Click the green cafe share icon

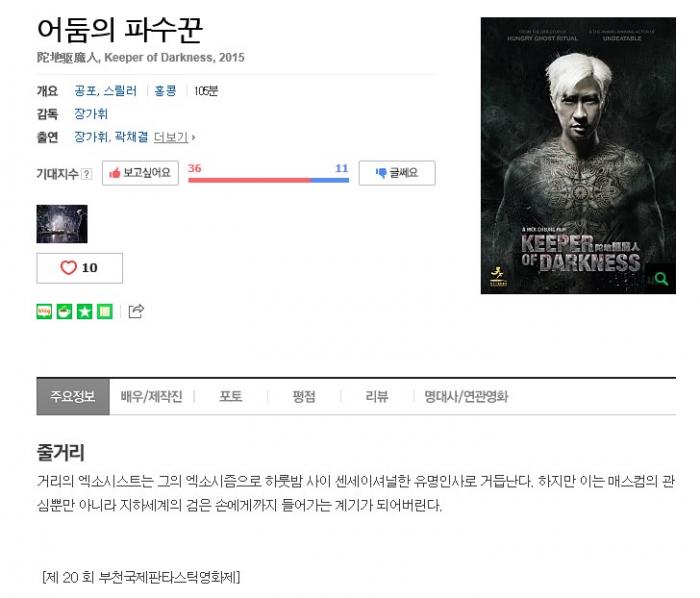click(x=64, y=311)
